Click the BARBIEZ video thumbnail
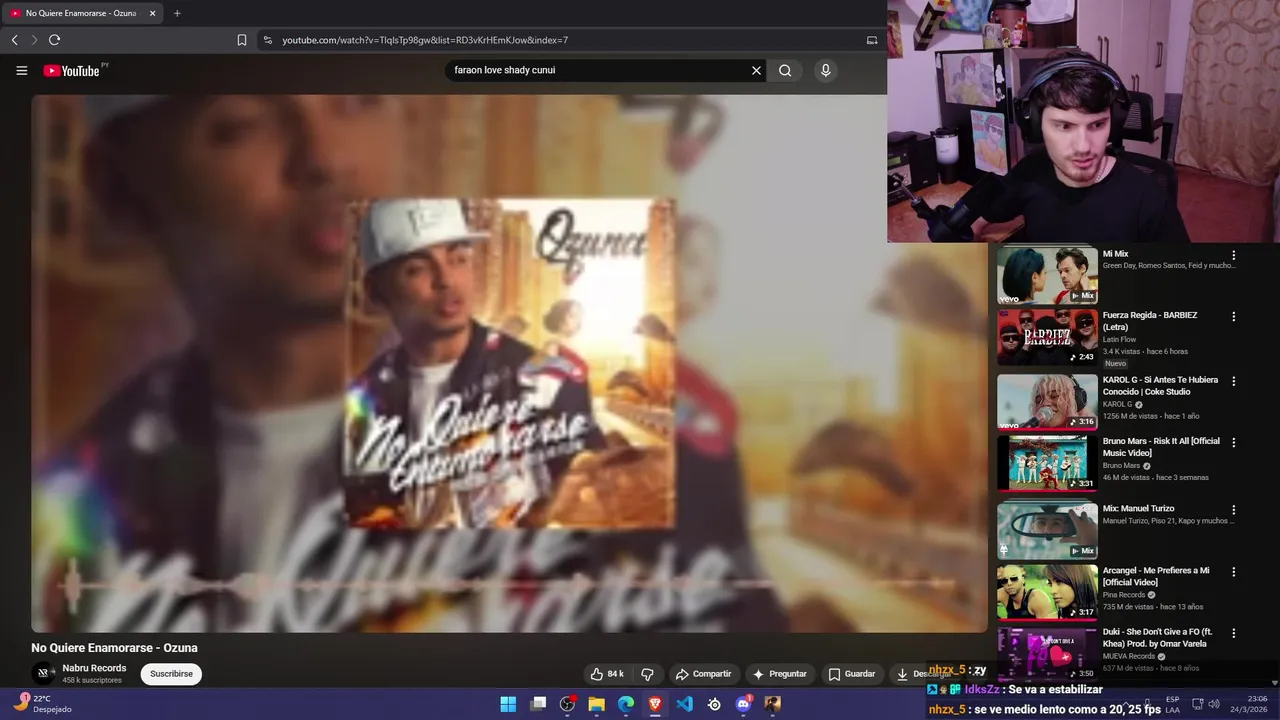Viewport: 1280px width, 720px height. click(1047, 337)
